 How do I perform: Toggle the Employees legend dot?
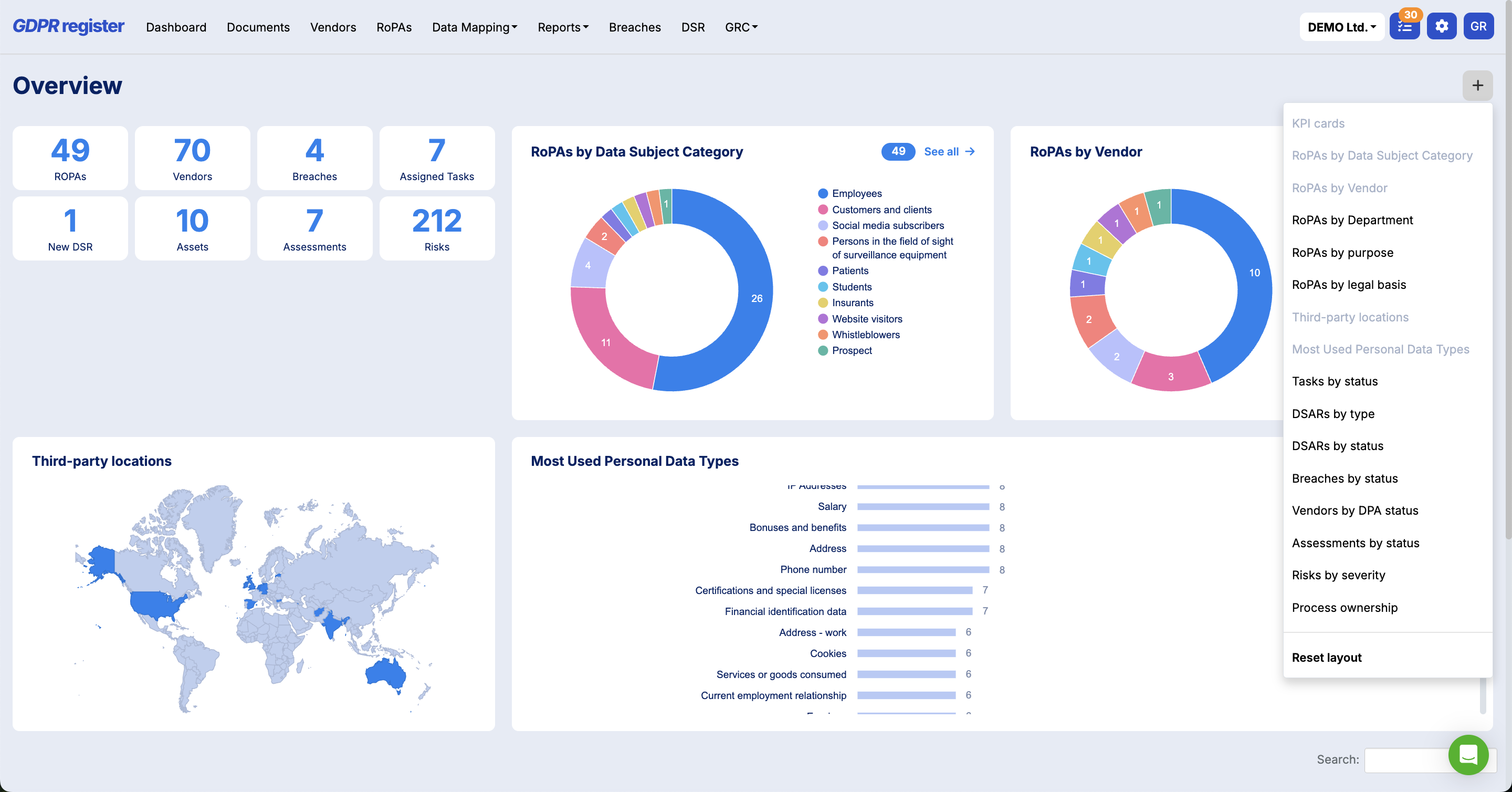(823, 194)
